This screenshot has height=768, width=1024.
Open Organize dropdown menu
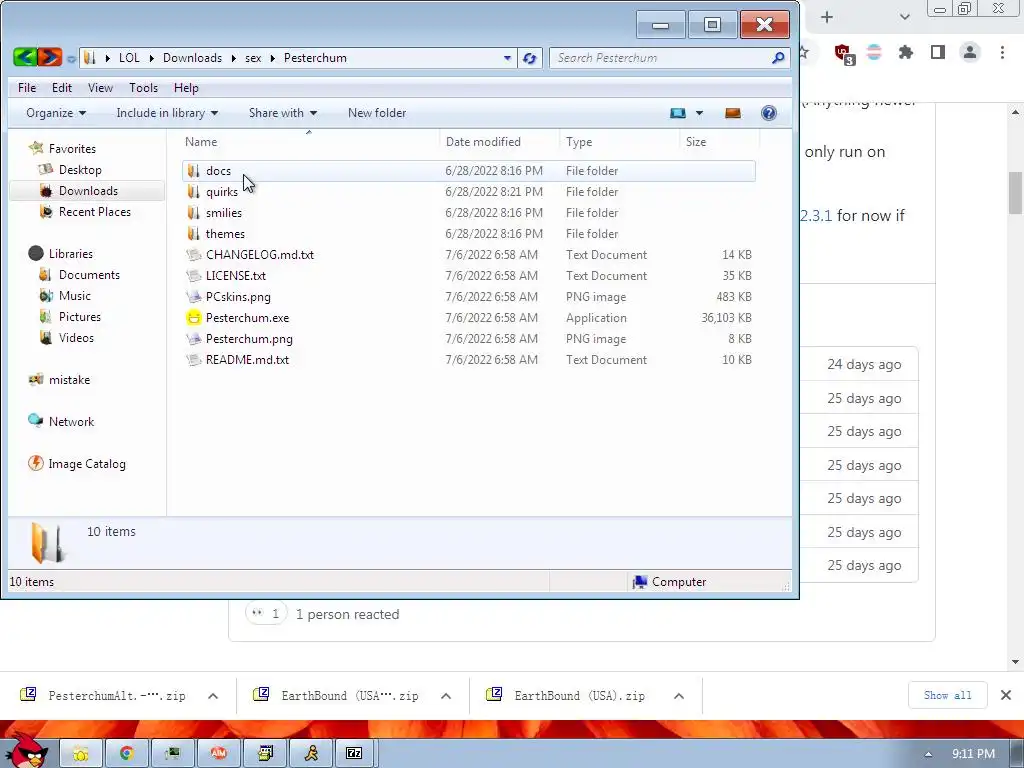coord(56,113)
